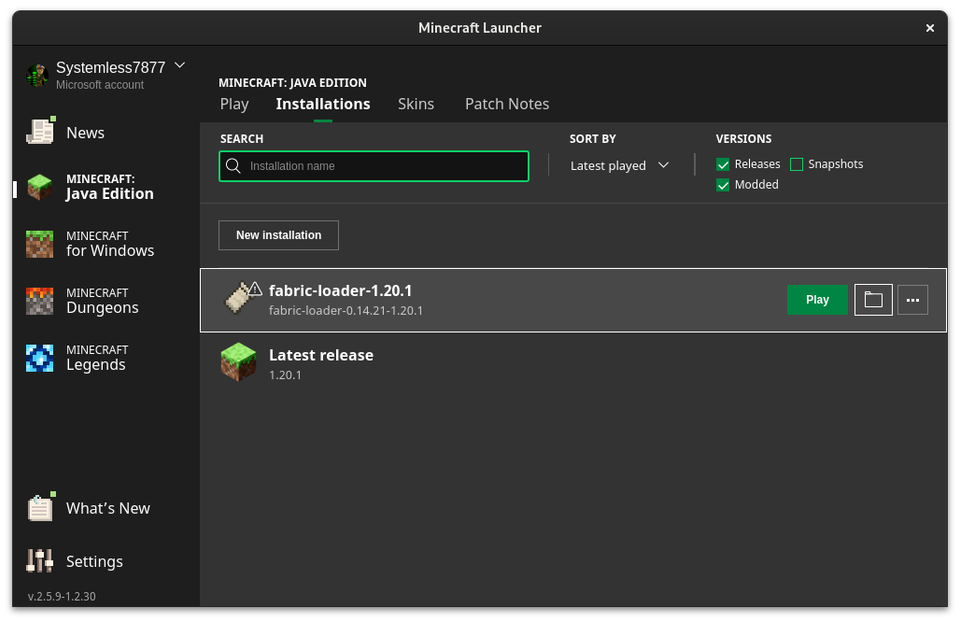Viewport: 960px width, 622px height.
Task: Disable the Releases version filter
Action: tap(722, 163)
